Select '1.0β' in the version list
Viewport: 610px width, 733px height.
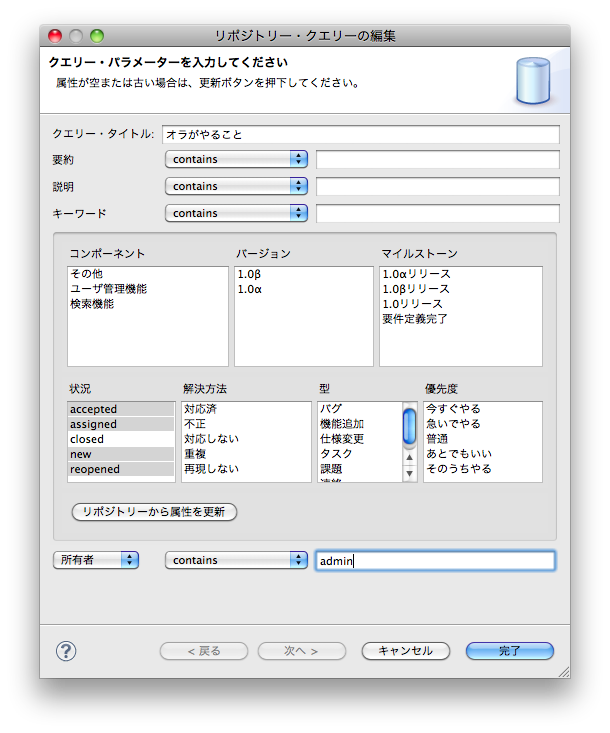[x=251, y=274]
